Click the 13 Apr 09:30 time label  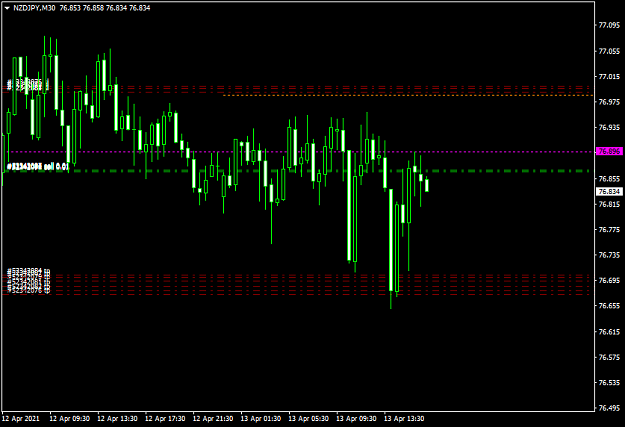[356, 419]
